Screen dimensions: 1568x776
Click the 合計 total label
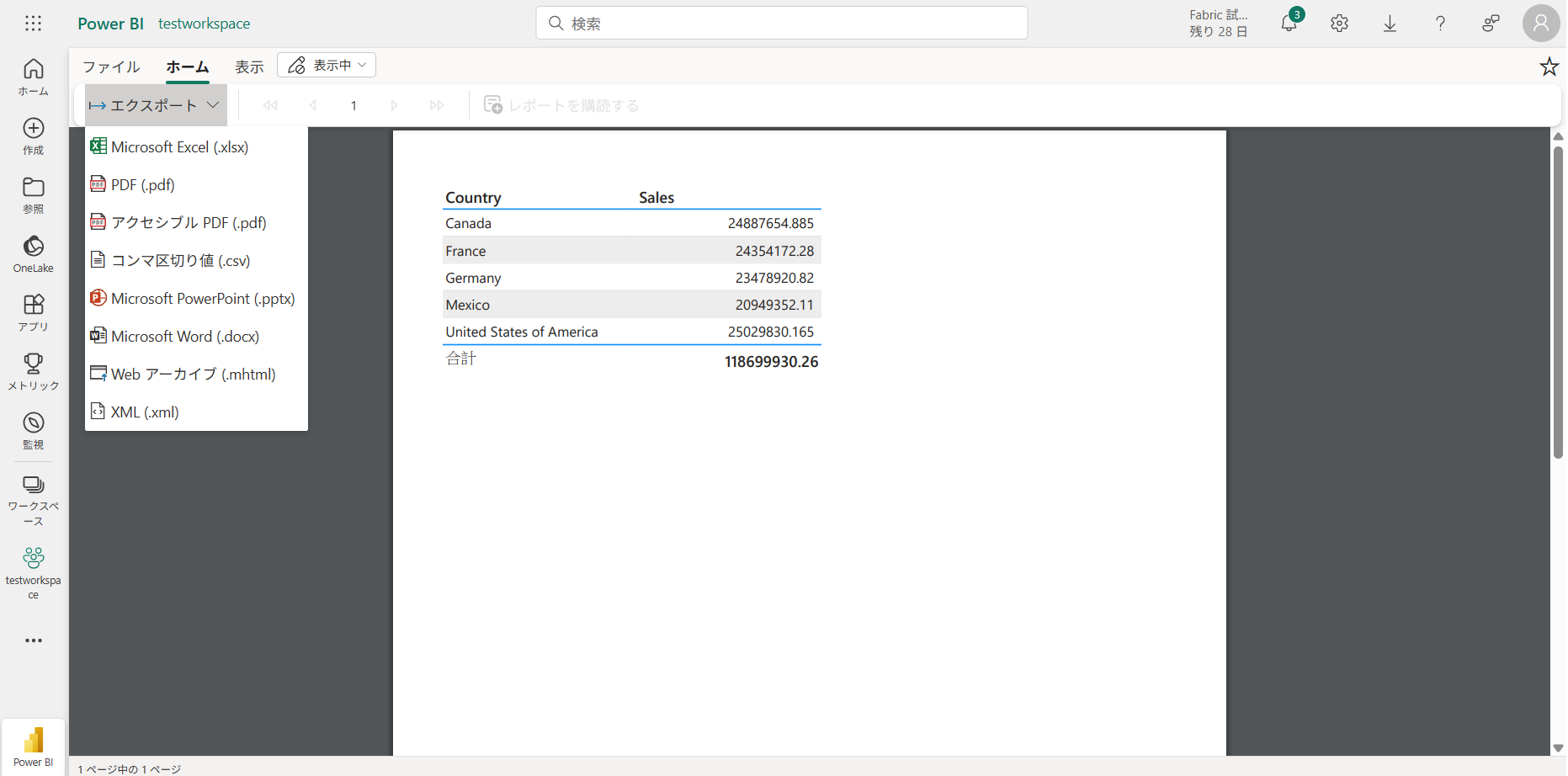[x=461, y=359]
